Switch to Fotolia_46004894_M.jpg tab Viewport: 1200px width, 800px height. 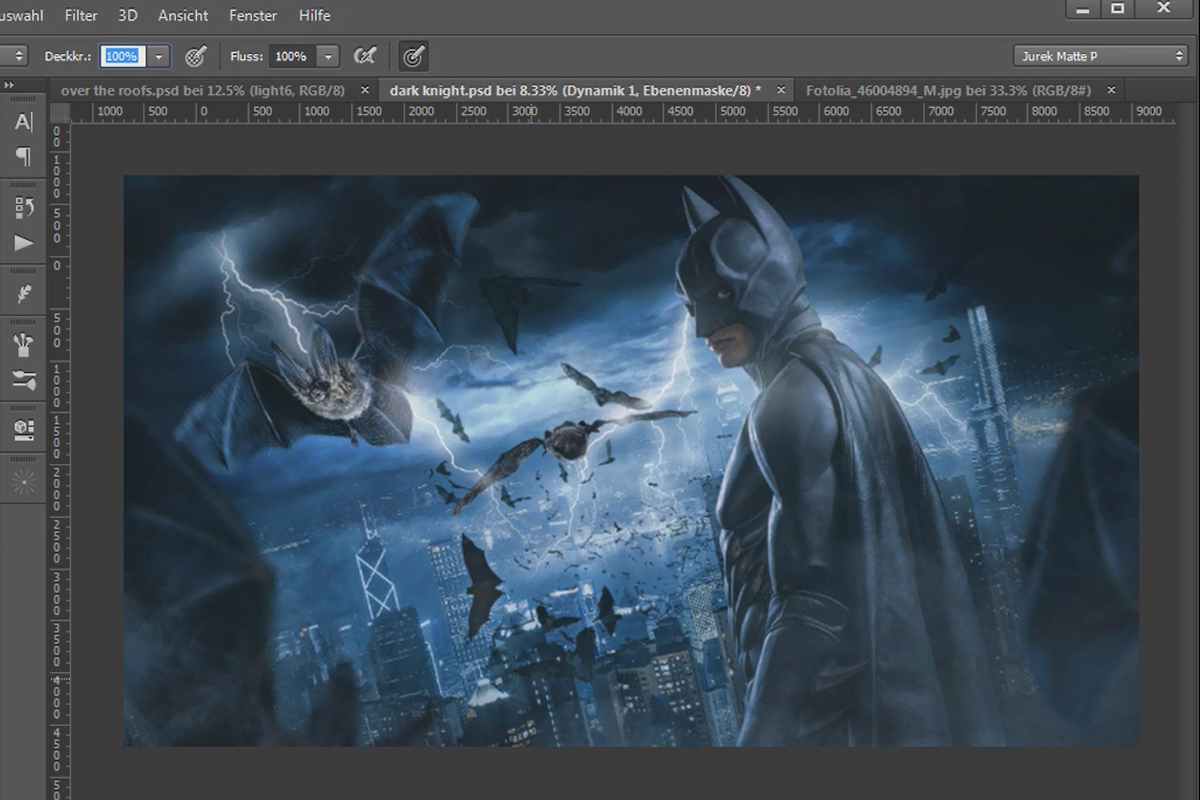(x=948, y=90)
